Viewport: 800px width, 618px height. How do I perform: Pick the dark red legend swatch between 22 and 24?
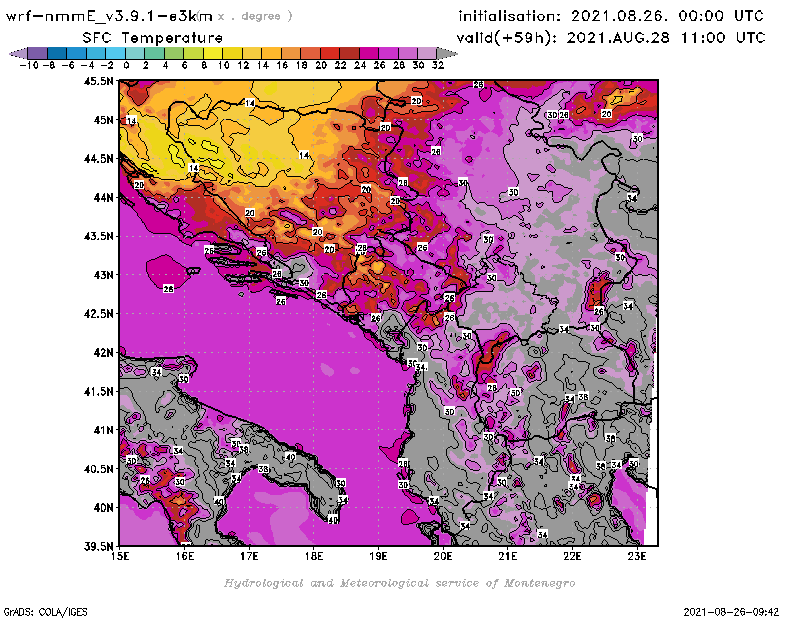pyautogui.click(x=349, y=53)
